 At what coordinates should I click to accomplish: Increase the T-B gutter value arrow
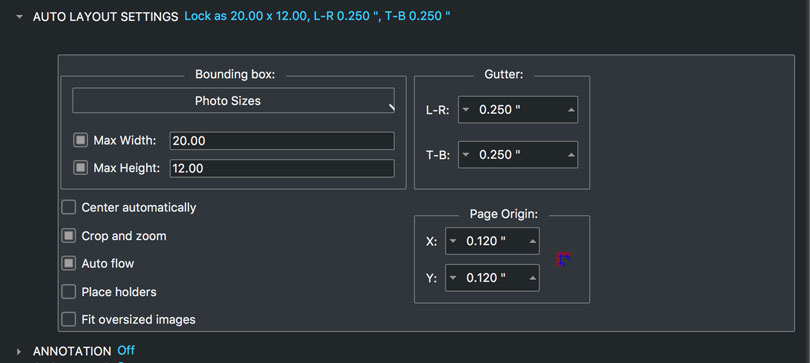click(x=570, y=155)
